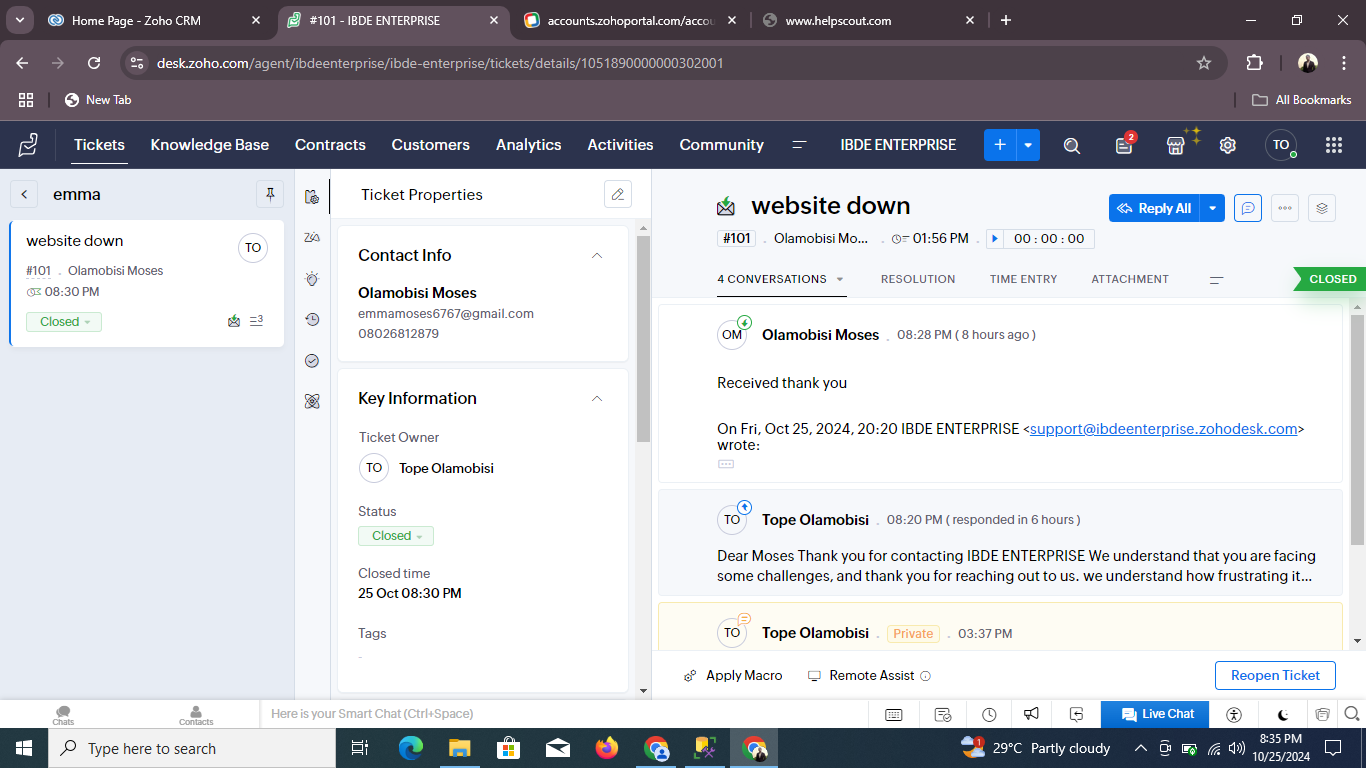
Task: Open the Live Chat button
Action: [1155, 714]
